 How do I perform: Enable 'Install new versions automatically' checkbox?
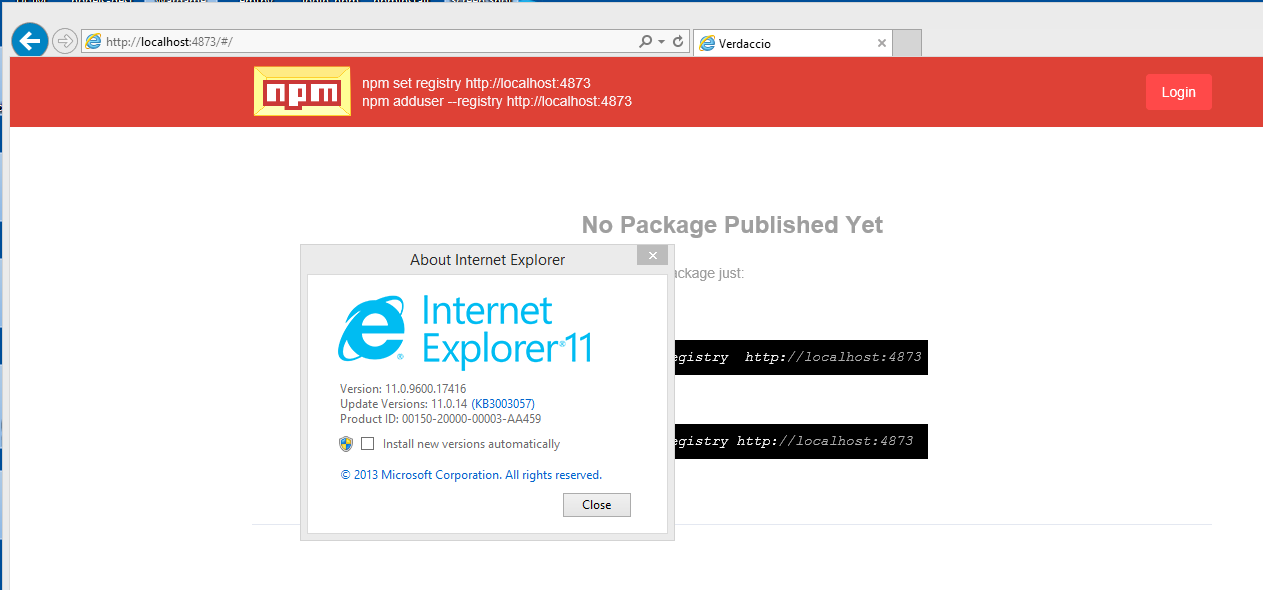click(x=368, y=443)
